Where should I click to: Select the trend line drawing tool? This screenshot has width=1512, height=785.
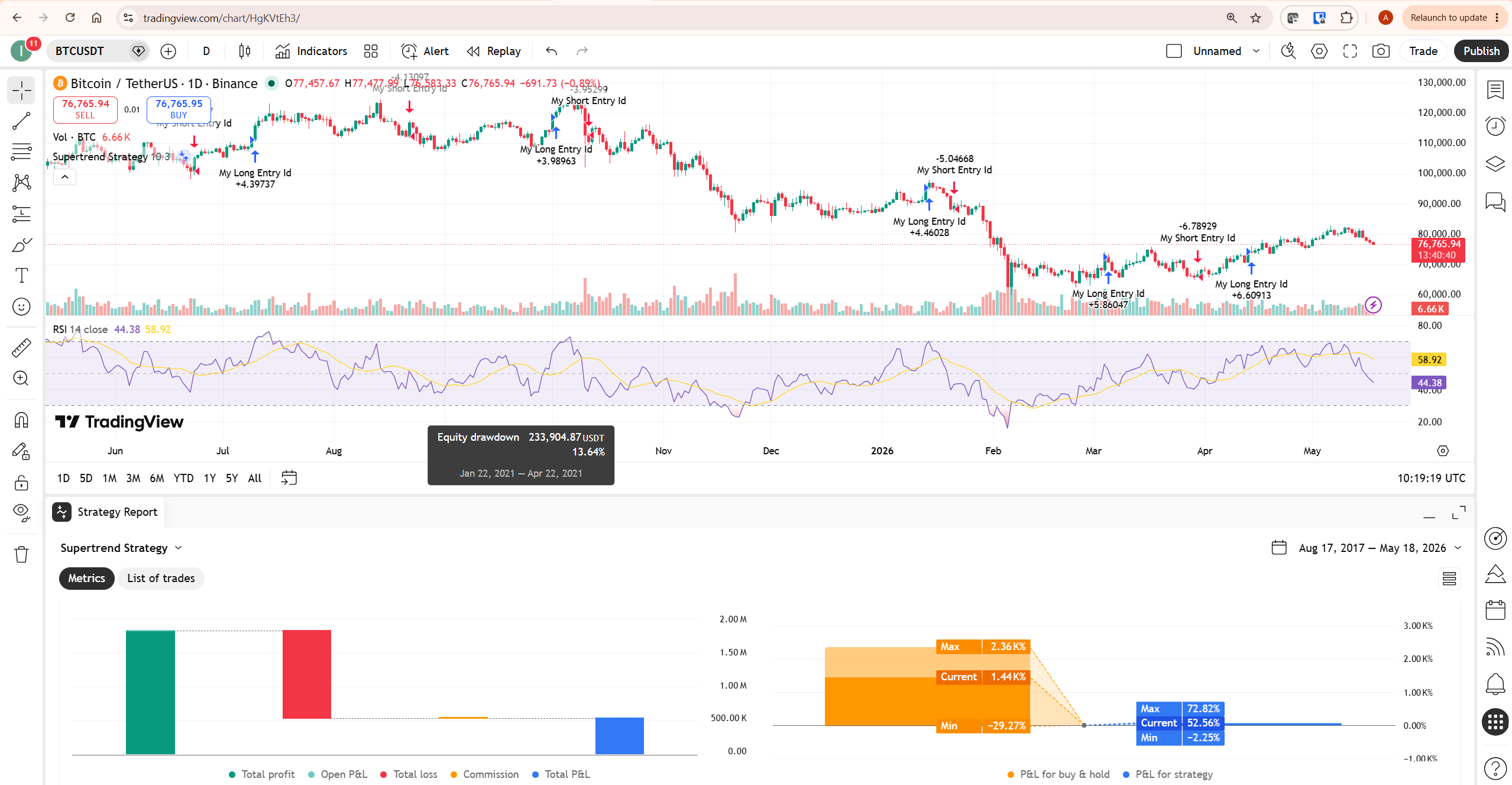tap(21, 121)
